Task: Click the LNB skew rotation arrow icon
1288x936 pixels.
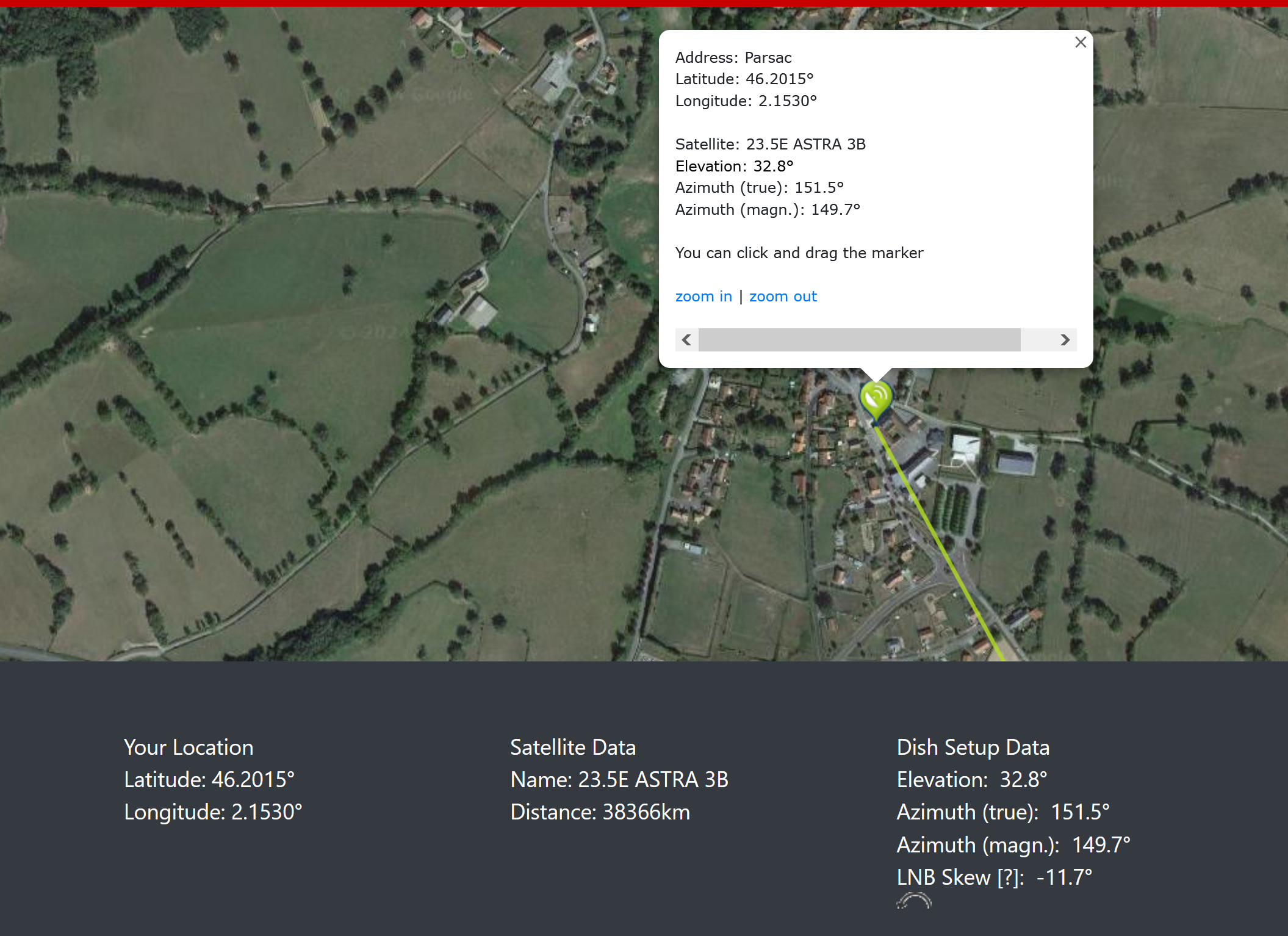Action: pyautogui.click(x=913, y=901)
